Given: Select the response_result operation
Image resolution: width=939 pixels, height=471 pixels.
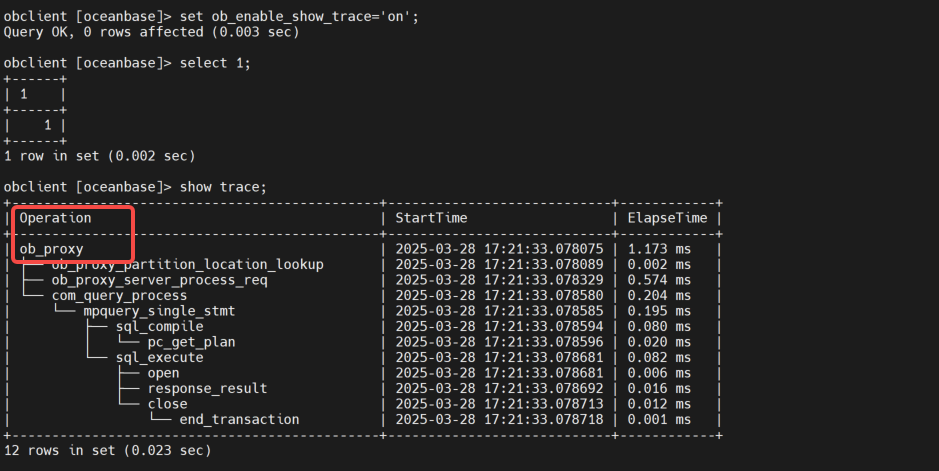Looking at the screenshot, I should click(x=207, y=388).
